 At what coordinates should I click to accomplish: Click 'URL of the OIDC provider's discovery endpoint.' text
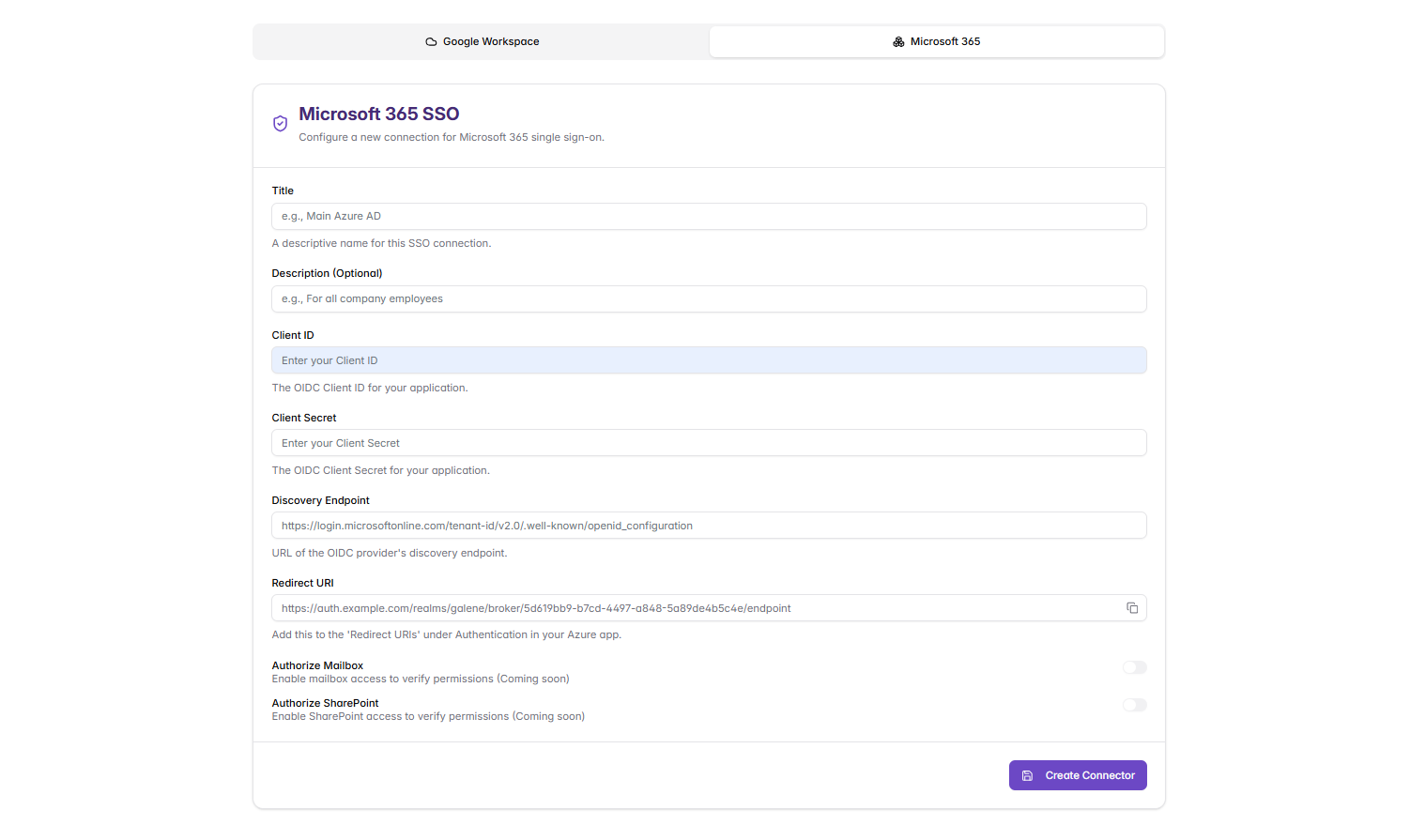tap(390, 553)
